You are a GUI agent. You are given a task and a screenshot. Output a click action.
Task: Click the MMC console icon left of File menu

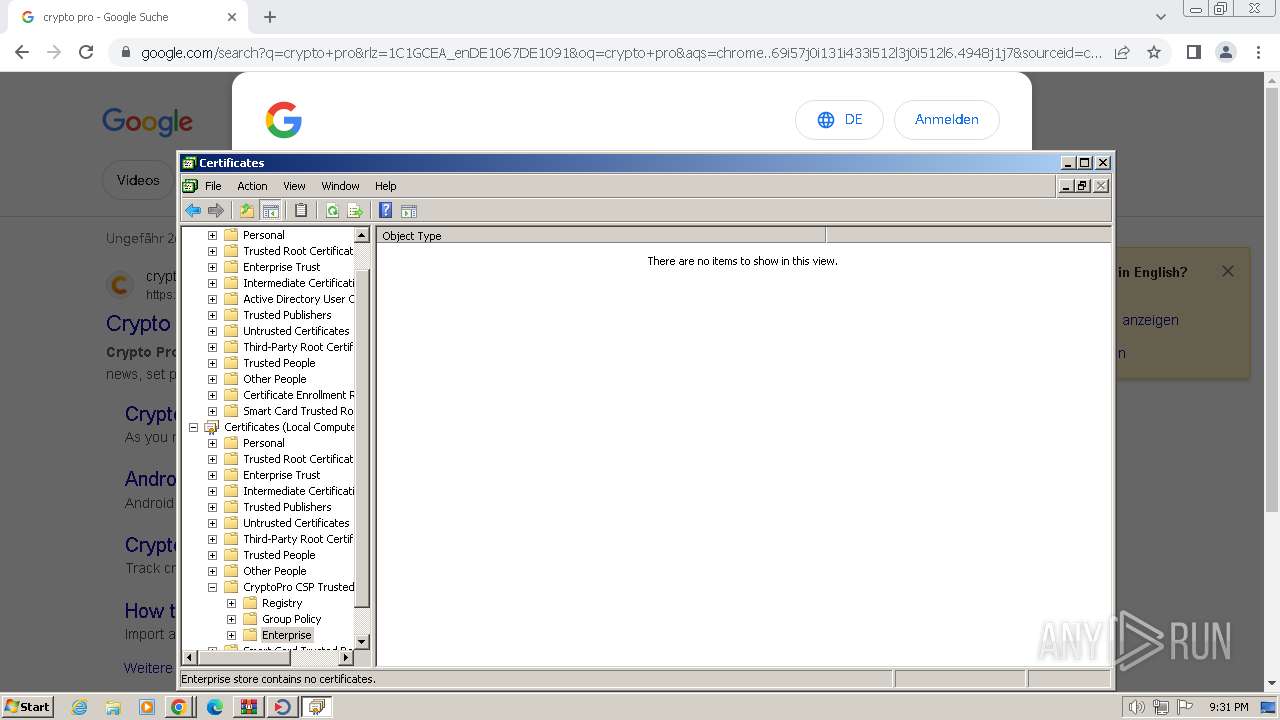[190, 185]
